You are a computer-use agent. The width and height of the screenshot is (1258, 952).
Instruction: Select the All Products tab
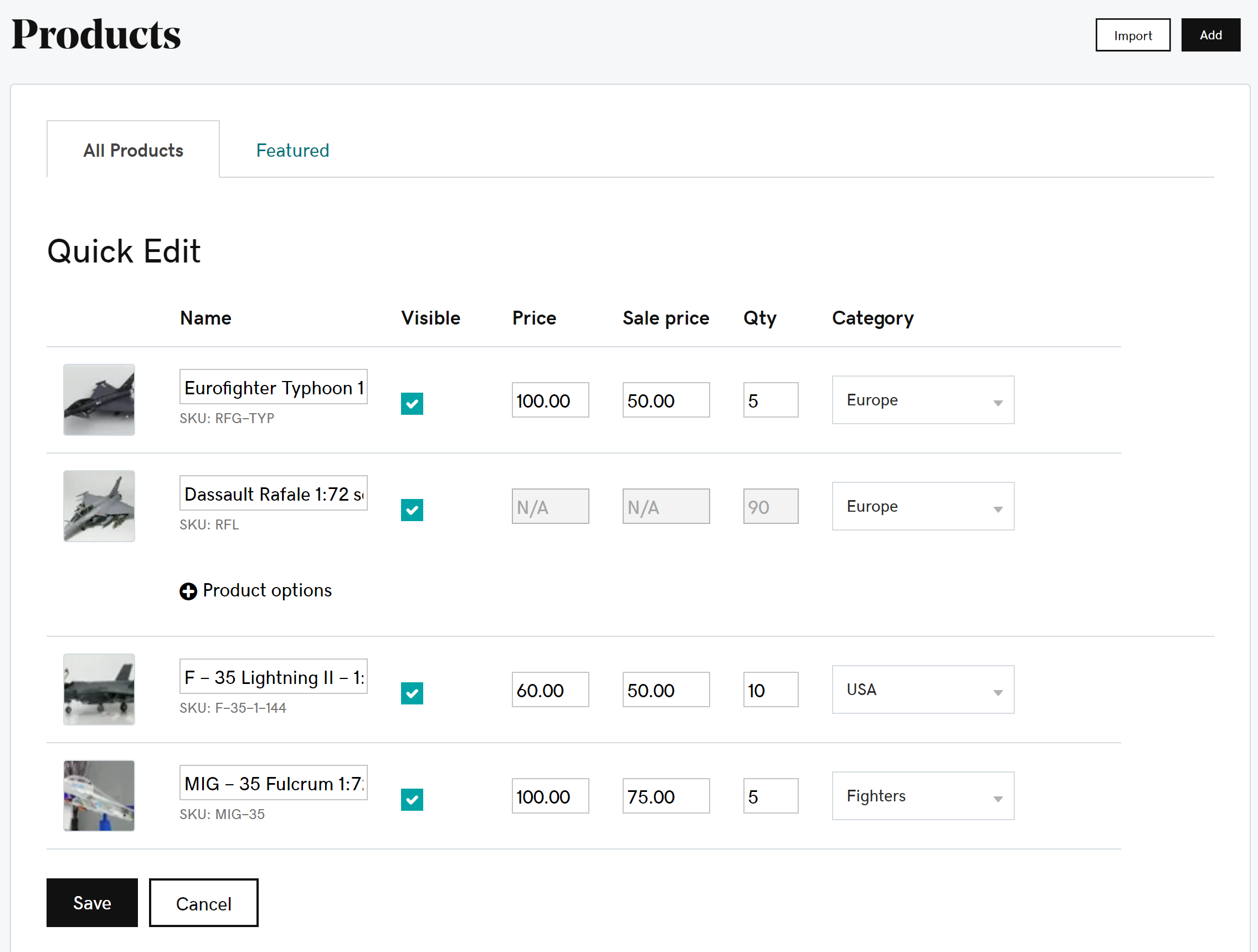point(133,150)
